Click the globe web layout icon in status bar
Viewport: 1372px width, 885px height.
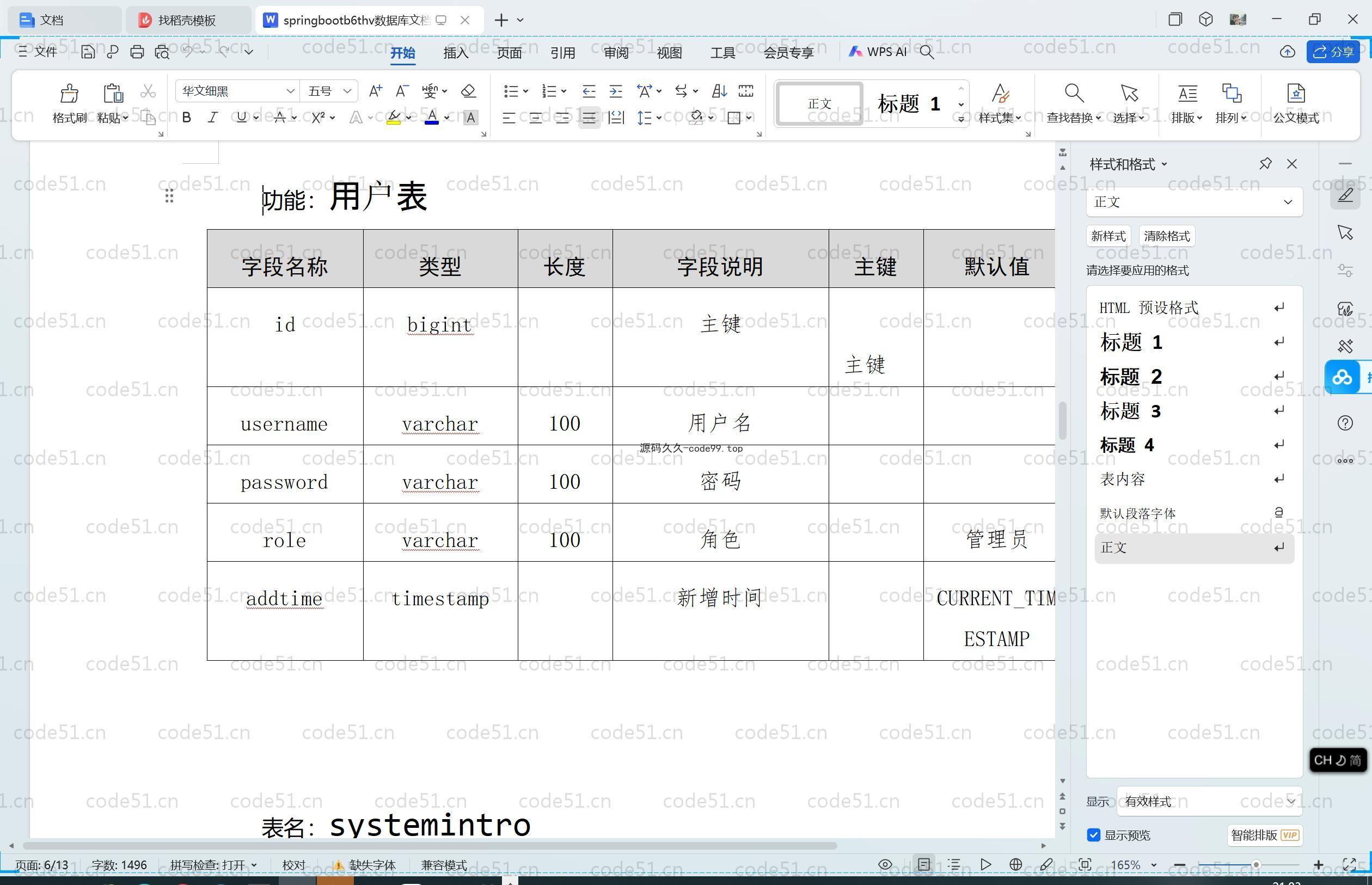coord(1015,864)
